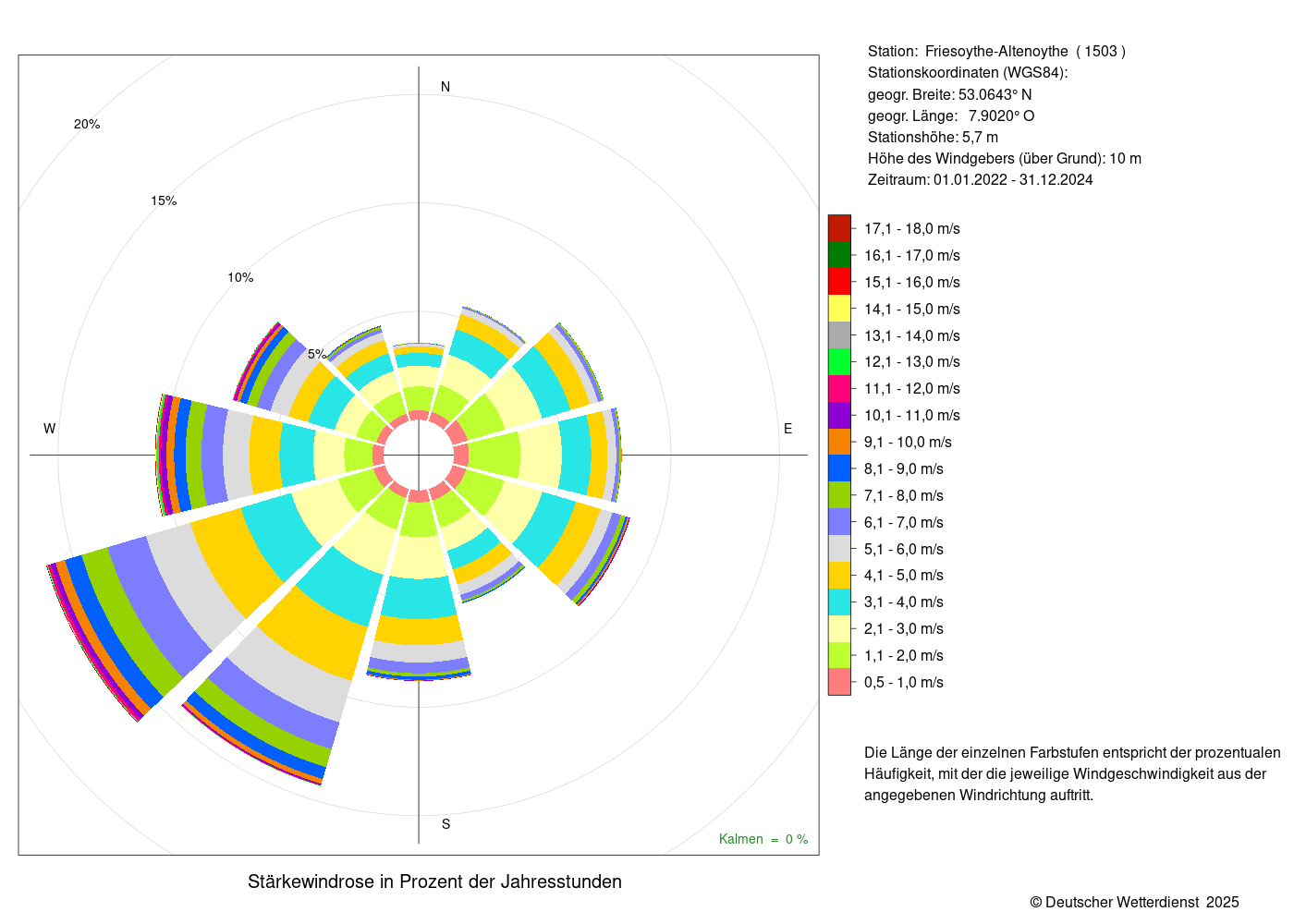Click the 20% ring label
This screenshot has height=924, width=1294.
(x=87, y=124)
